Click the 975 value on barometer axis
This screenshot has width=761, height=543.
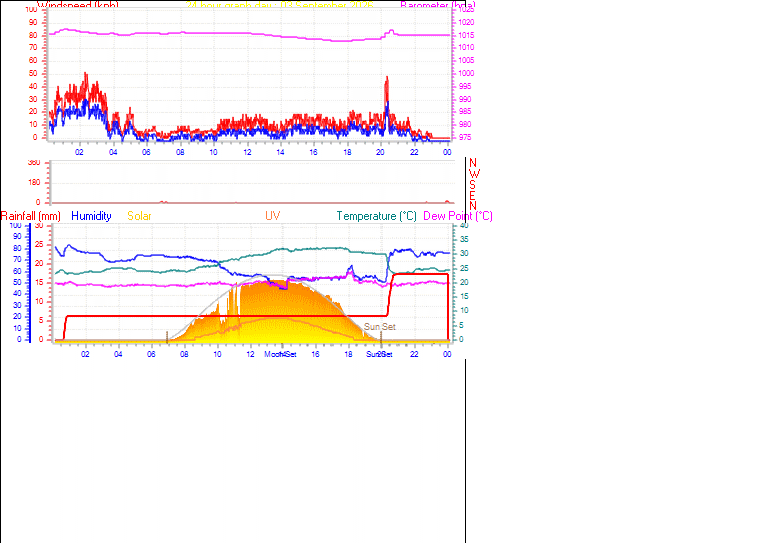pos(464,137)
